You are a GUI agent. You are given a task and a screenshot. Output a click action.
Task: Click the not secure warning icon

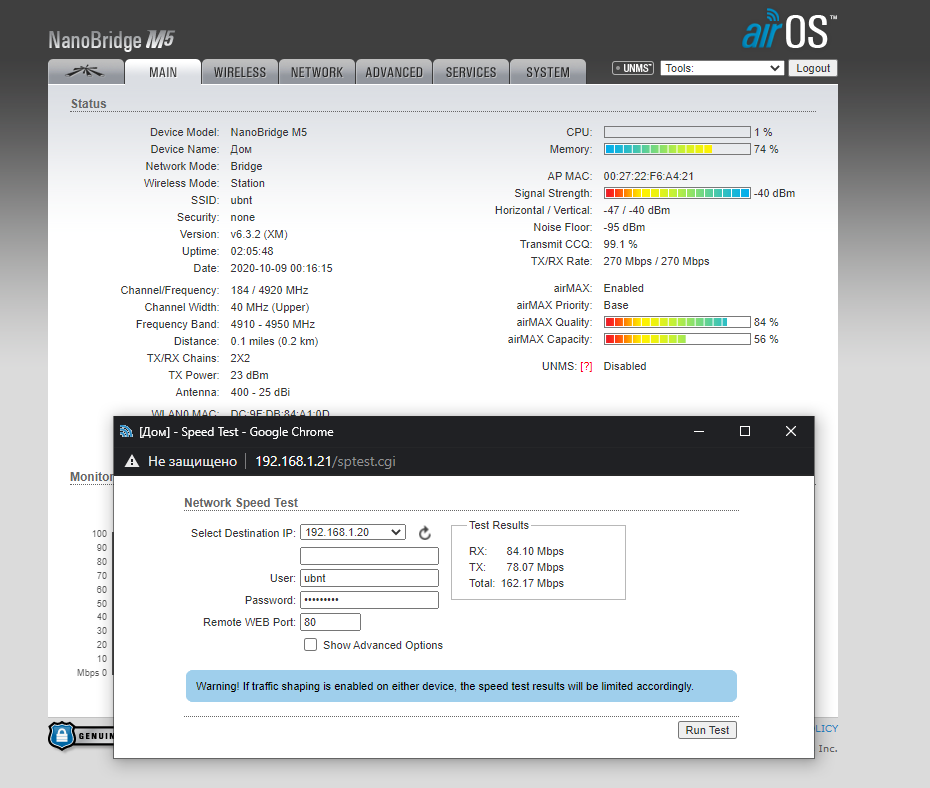click(132, 461)
